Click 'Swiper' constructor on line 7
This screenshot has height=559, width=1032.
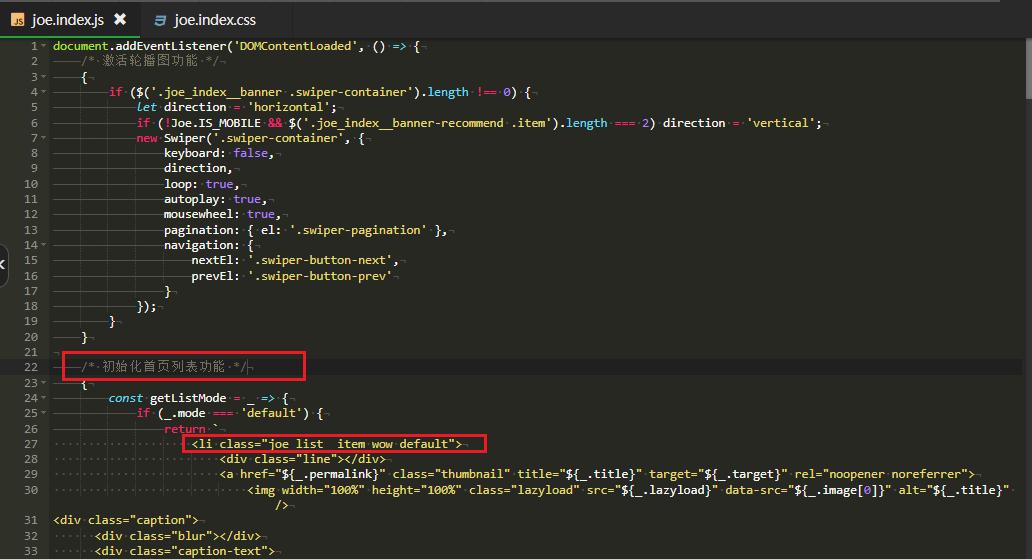(x=184, y=138)
